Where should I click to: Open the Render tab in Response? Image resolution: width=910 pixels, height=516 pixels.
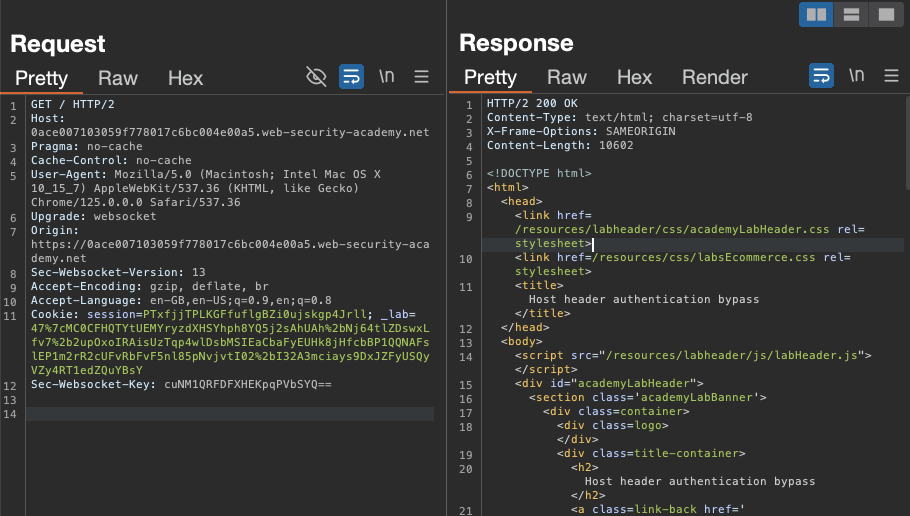714,78
